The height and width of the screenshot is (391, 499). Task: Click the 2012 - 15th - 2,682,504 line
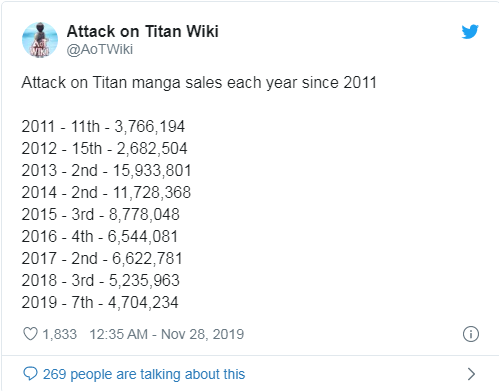pyautogui.click(x=104, y=148)
